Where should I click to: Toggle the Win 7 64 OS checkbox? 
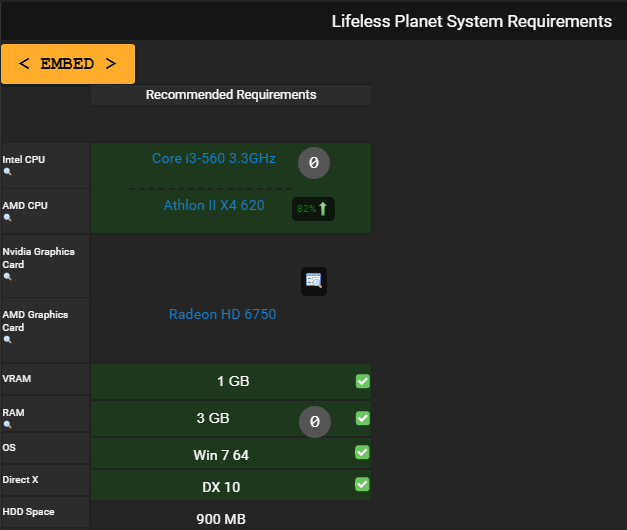[362, 452]
